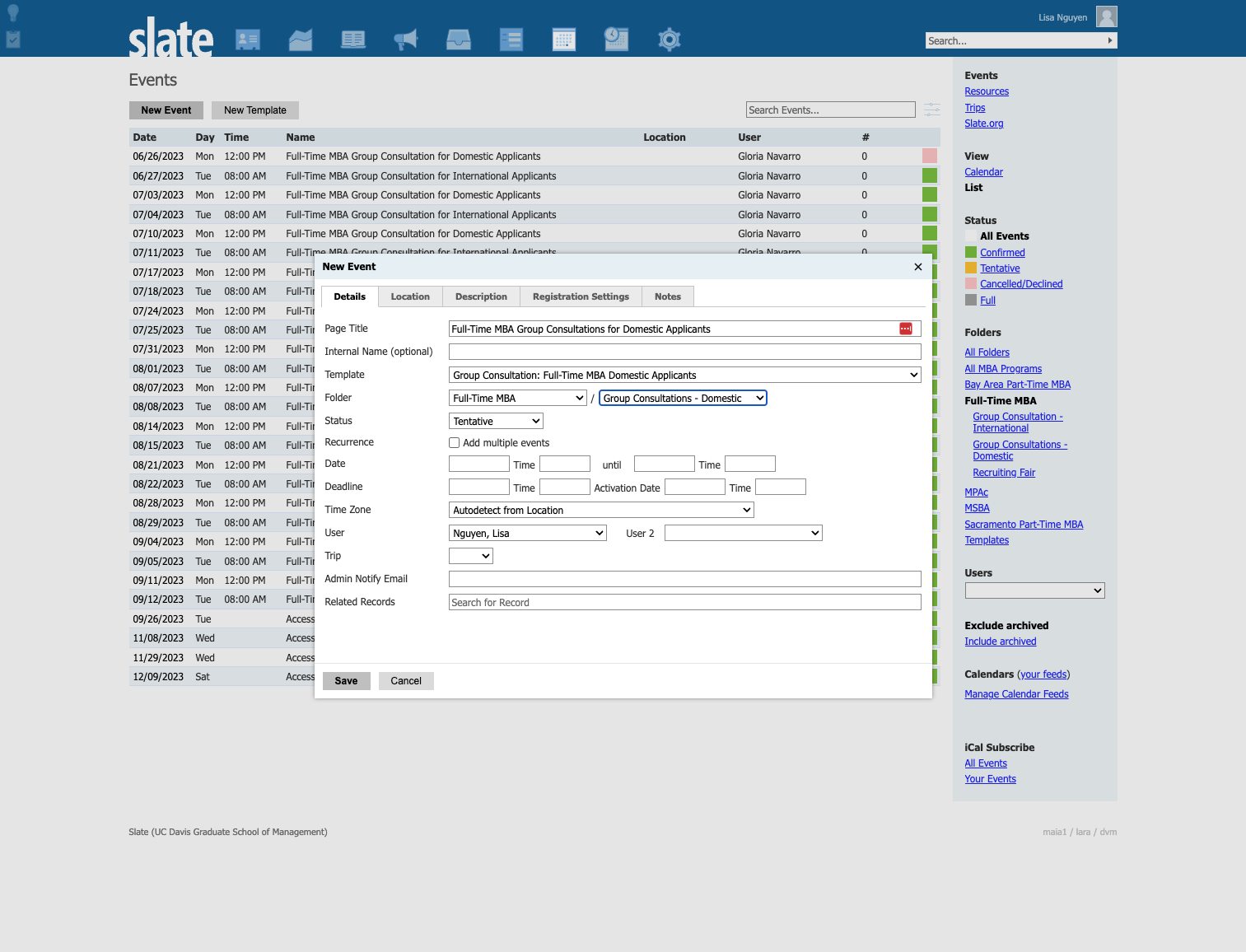The image size is (1246, 952).
Task: Open the Events calendar icon in navigation
Action: tap(564, 39)
